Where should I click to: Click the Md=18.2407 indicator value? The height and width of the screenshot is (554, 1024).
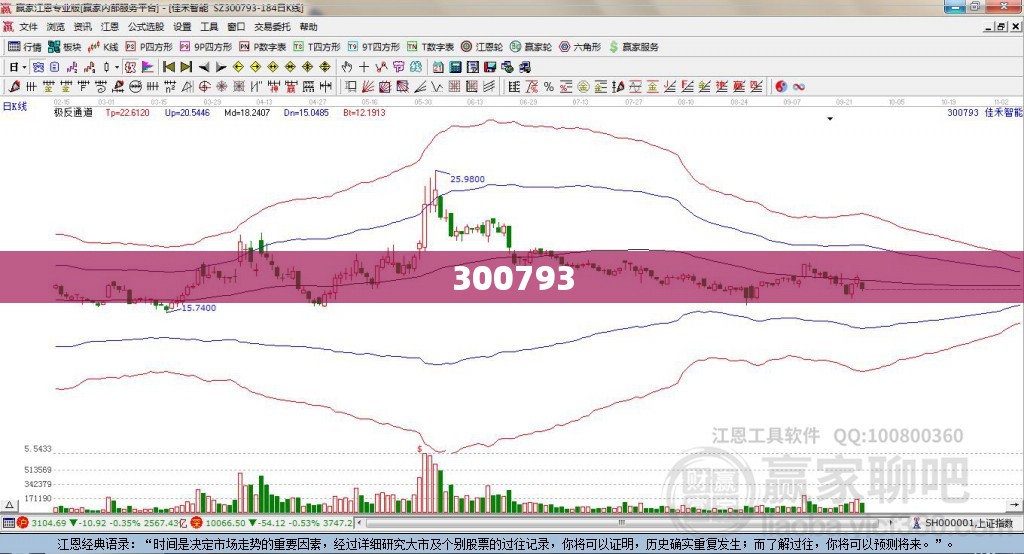(x=247, y=112)
